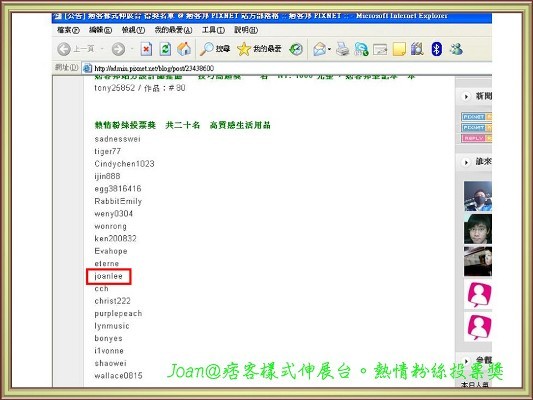Expand the 參觀 sidebar section arrow
This screenshot has width=533, height=400.
466,361
